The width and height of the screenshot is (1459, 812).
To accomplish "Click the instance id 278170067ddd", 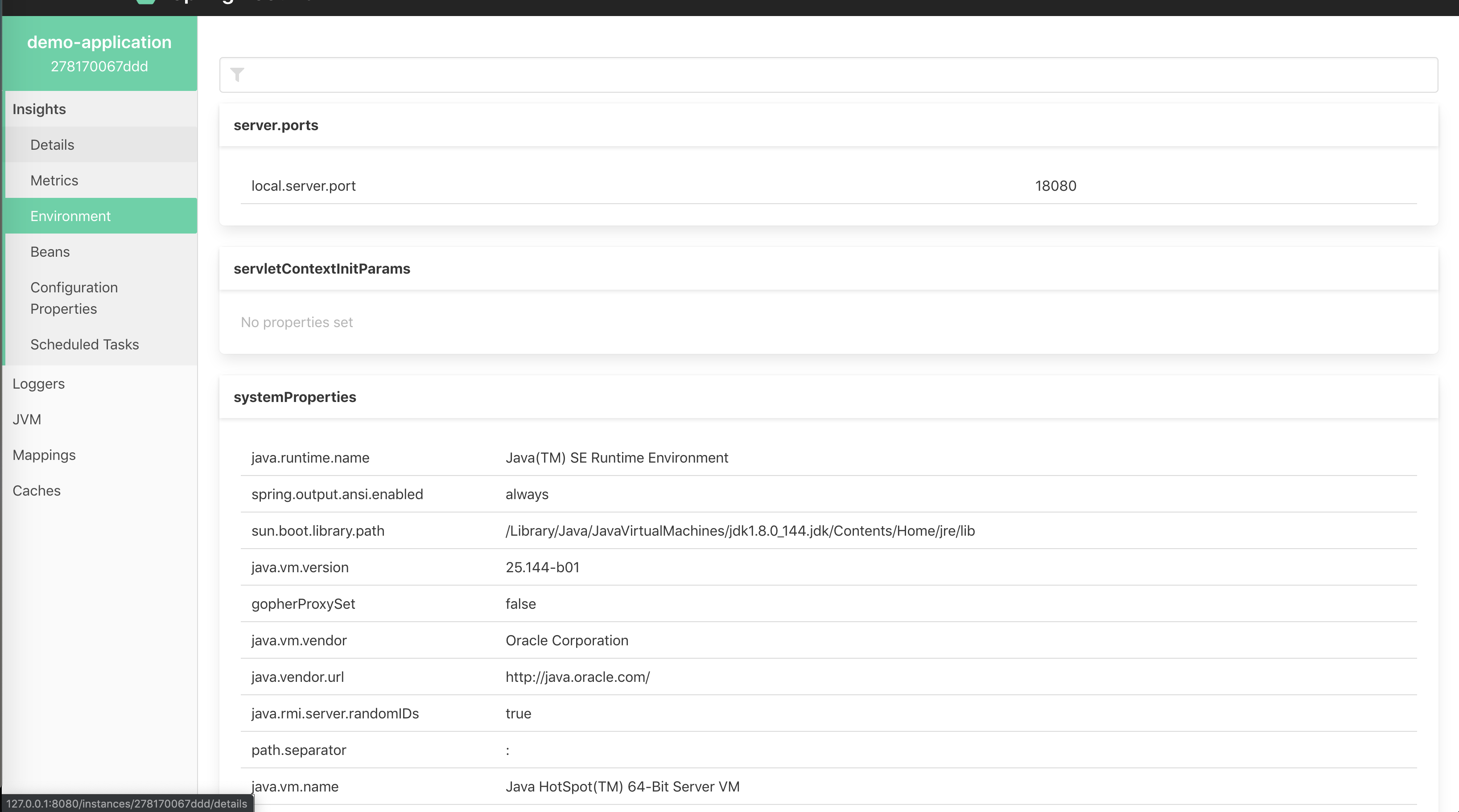I will click(x=99, y=66).
